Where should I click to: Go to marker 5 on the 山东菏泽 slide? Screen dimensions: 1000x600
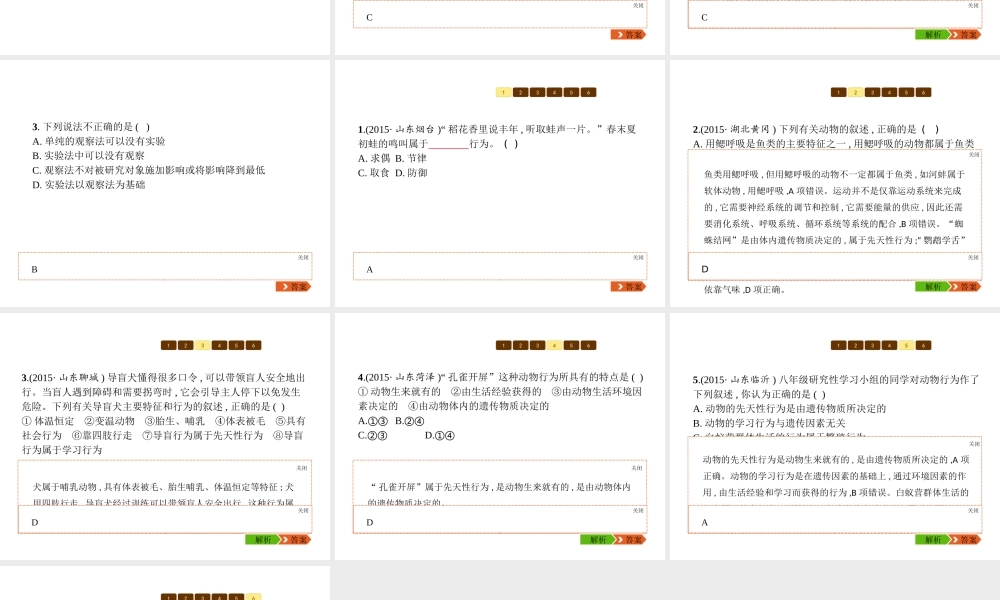pyautogui.click(x=571, y=346)
